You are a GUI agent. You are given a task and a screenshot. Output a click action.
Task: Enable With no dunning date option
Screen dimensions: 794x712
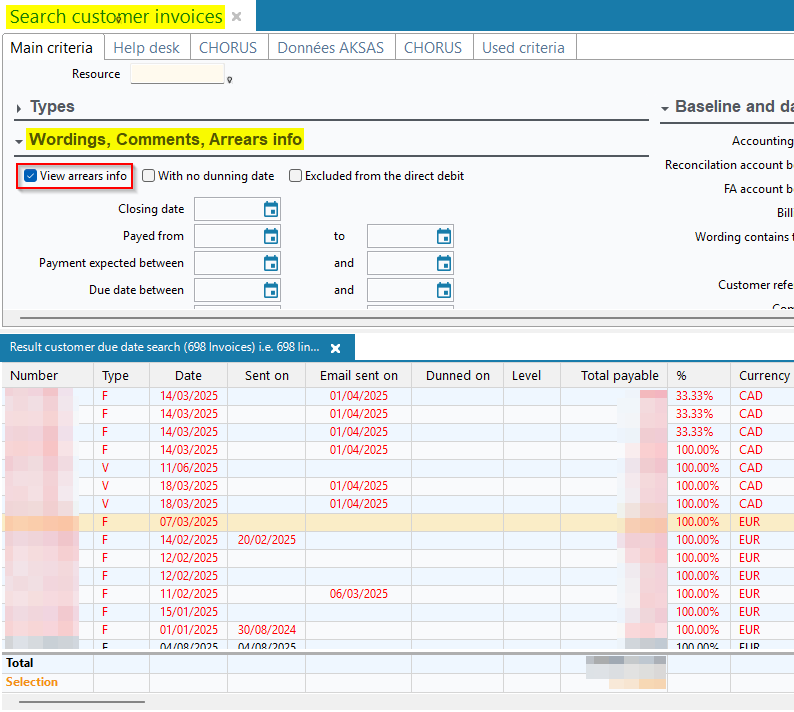pyautogui.click(x=149, y=176)
